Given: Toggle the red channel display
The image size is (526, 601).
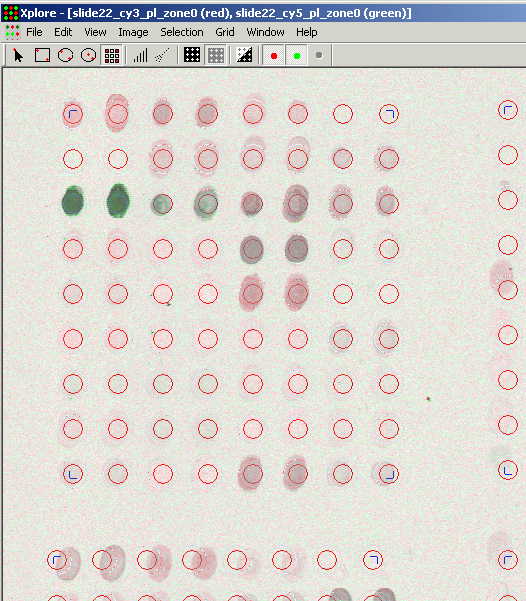Looking at the screenshot, I should click(x=274, y=56).
